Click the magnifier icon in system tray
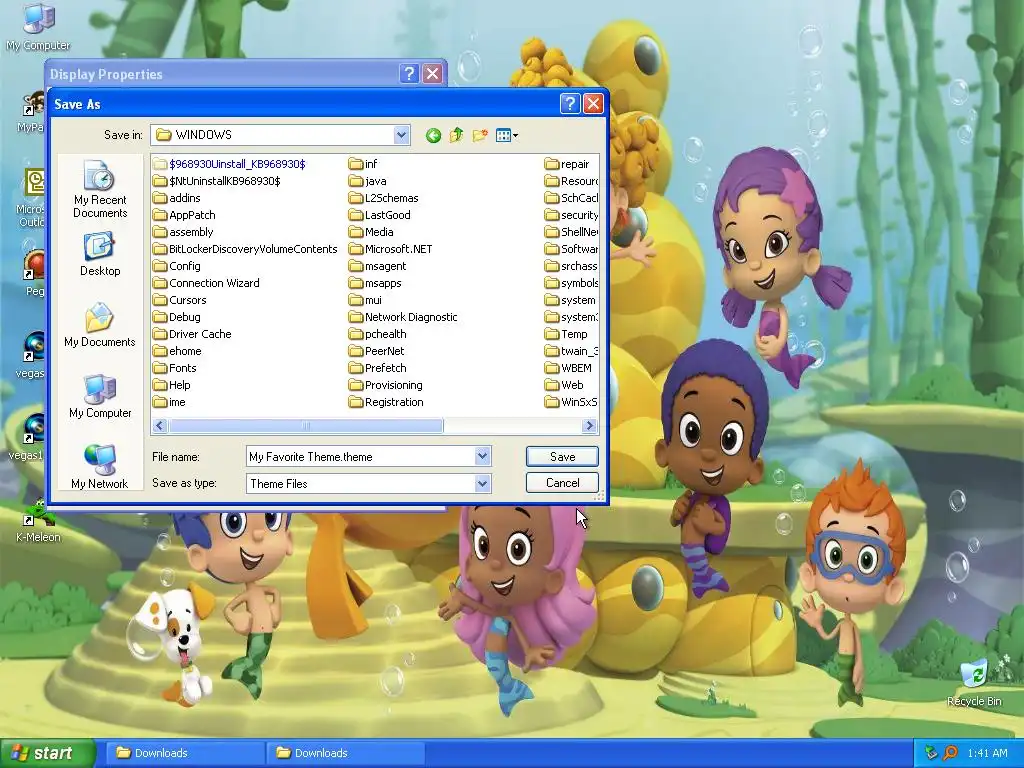The width and height of the screenshot is (1024, 768). pos(950,753)
